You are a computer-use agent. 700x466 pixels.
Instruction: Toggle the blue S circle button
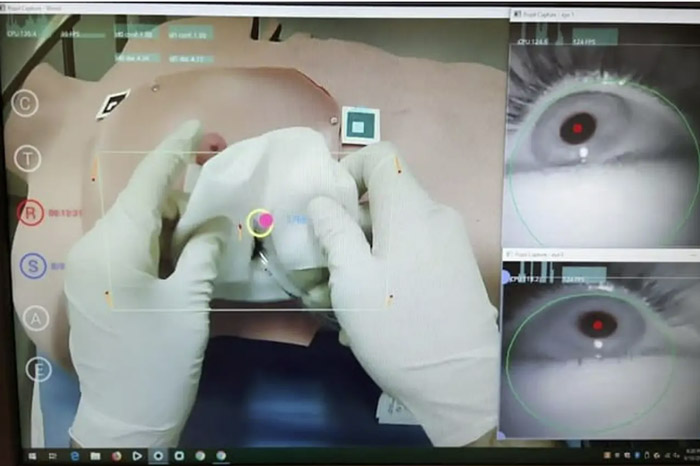pos(32,266)
